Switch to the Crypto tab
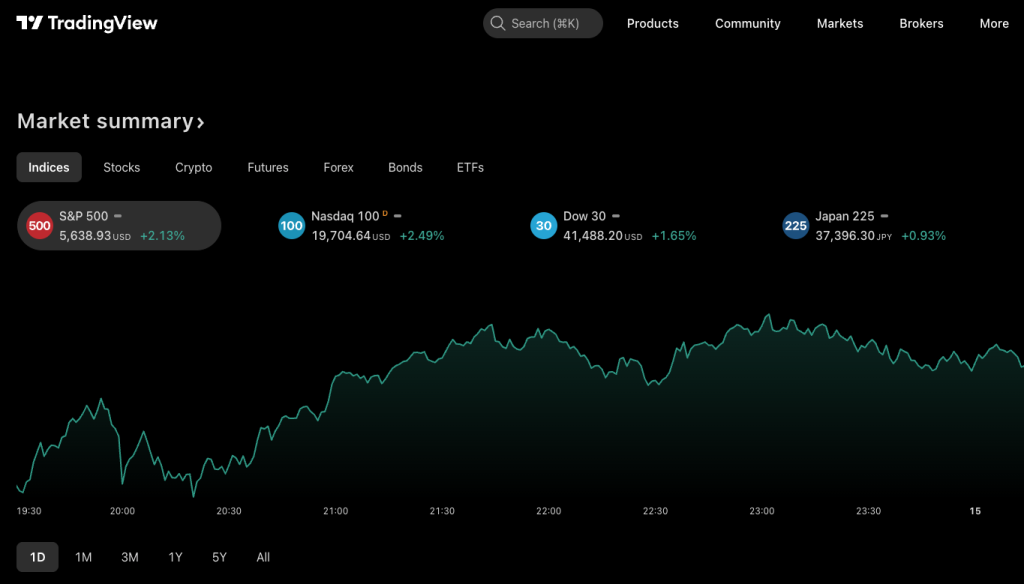The width and height of the screenshot is (1024, 584). pos(193,167)
